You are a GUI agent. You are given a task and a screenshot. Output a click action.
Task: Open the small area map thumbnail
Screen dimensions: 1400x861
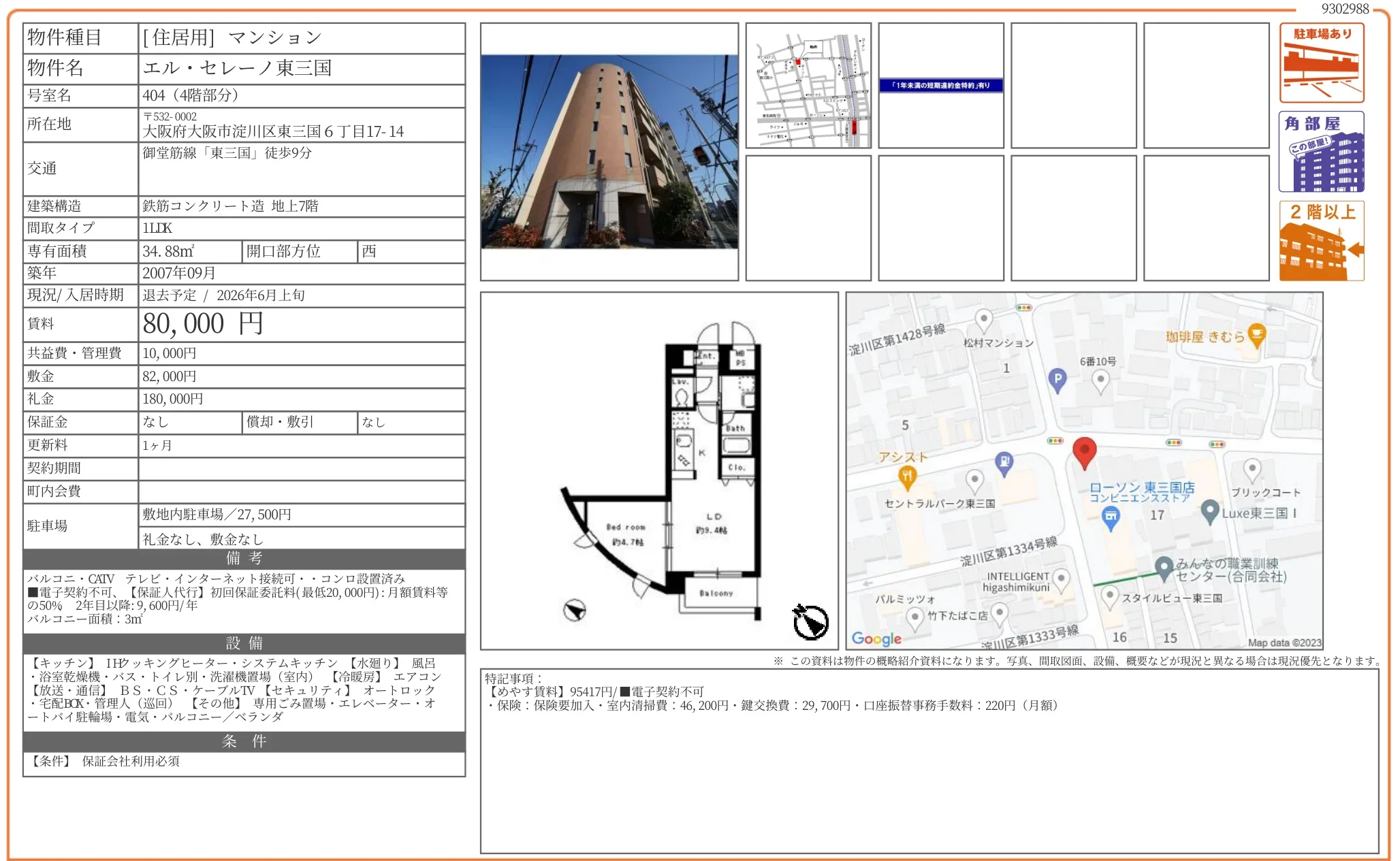tap(808, 86)
